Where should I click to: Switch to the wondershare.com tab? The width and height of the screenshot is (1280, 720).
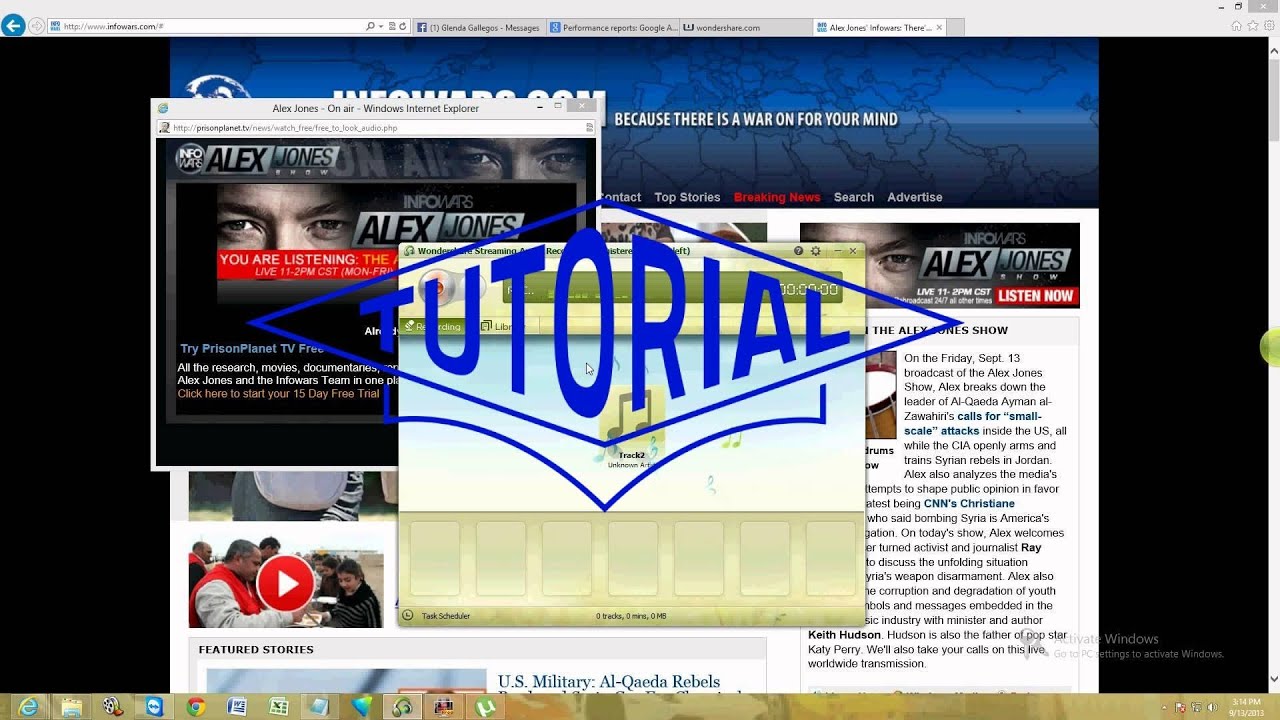[746, 28]
